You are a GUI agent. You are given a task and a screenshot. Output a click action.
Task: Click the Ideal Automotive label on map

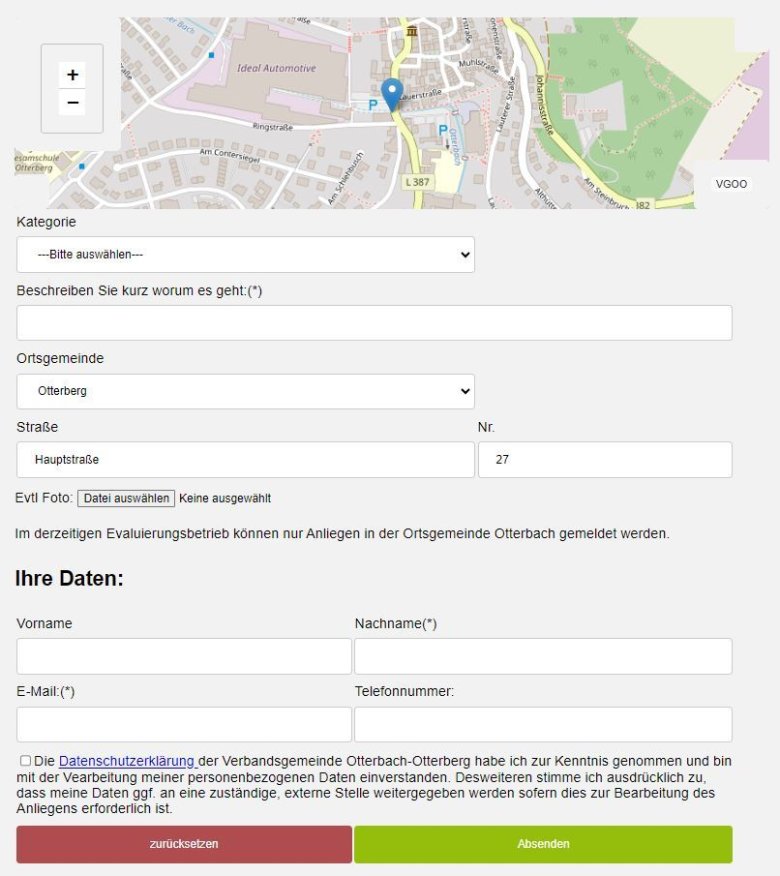click(277, 68)
